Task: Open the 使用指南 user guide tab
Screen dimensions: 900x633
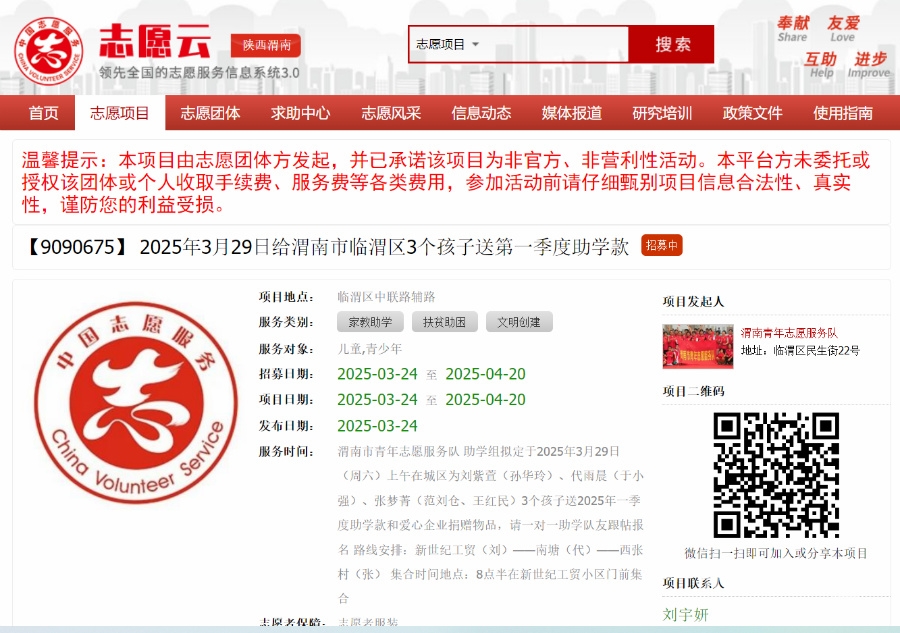Action: point(843,113)
